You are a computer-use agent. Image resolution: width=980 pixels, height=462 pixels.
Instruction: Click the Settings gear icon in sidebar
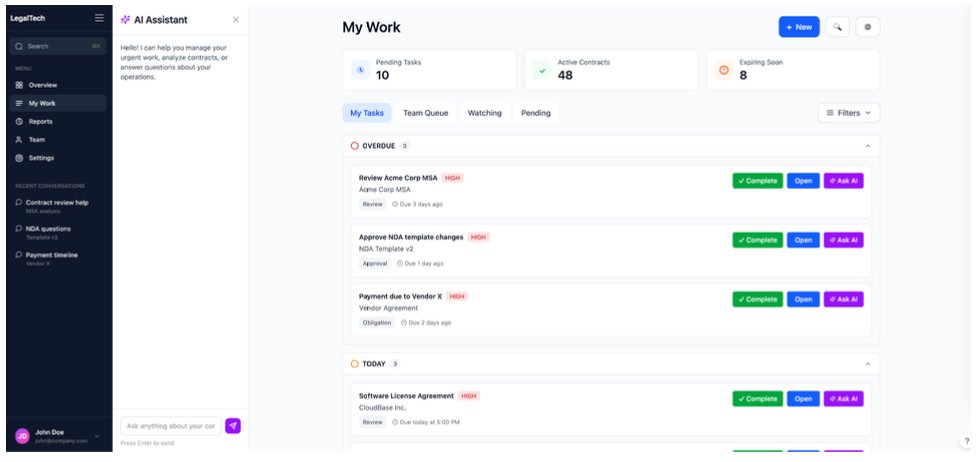(19, 158)
